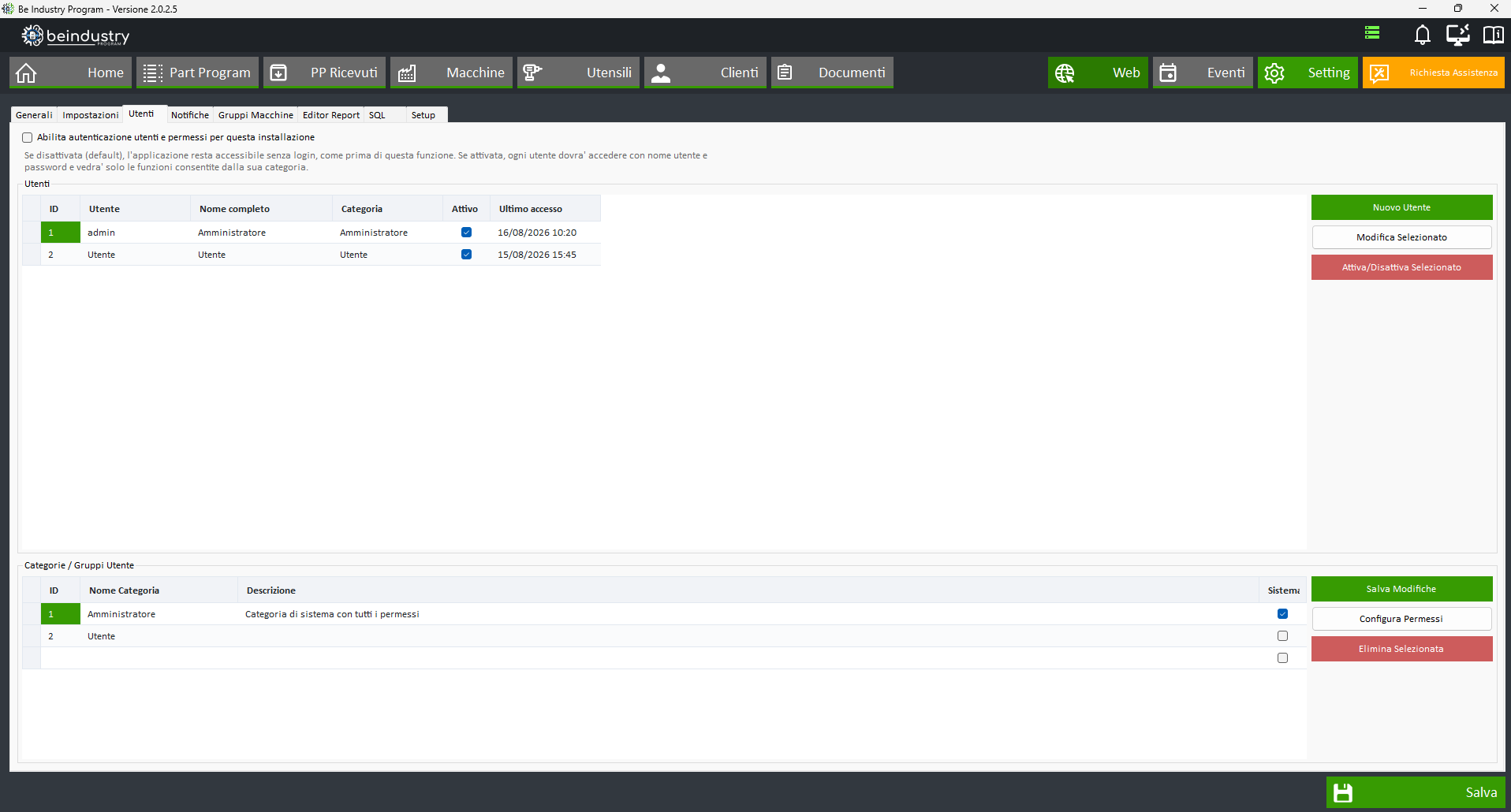This screenshot has height=812, width=1511.
Task: Open the Gruppi Macchine tab
Action: pos(256,115)
